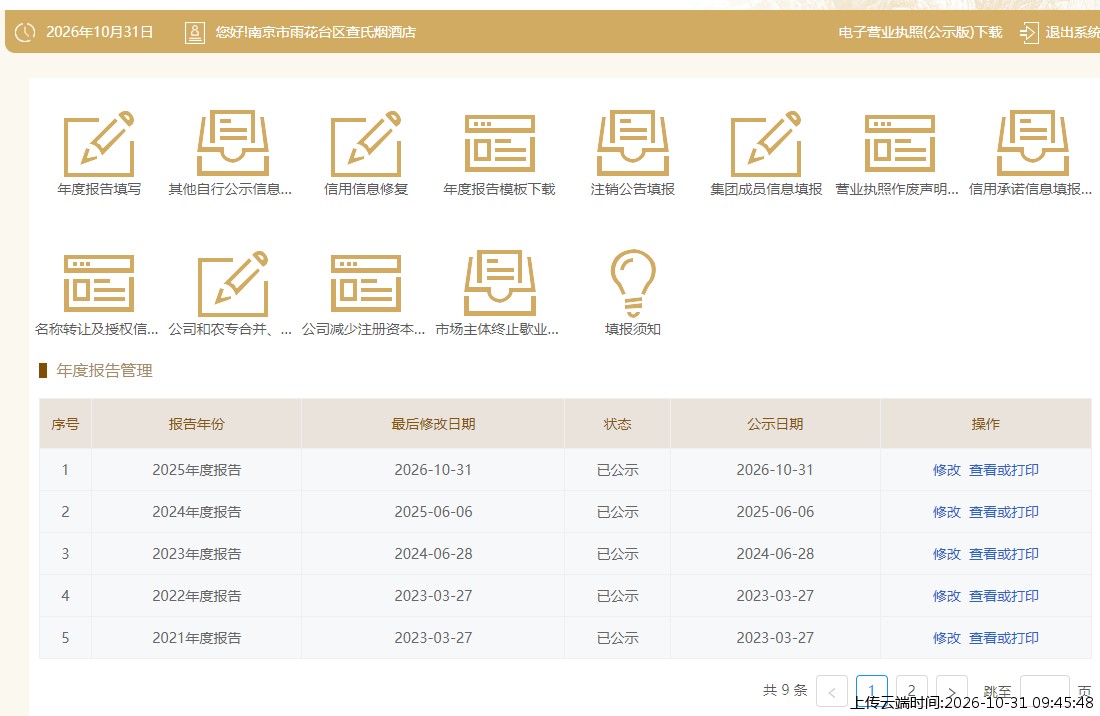Open the 公司减少注册资本 module icon
This screenshot has width=1100, height=716.
coord(366,283)
